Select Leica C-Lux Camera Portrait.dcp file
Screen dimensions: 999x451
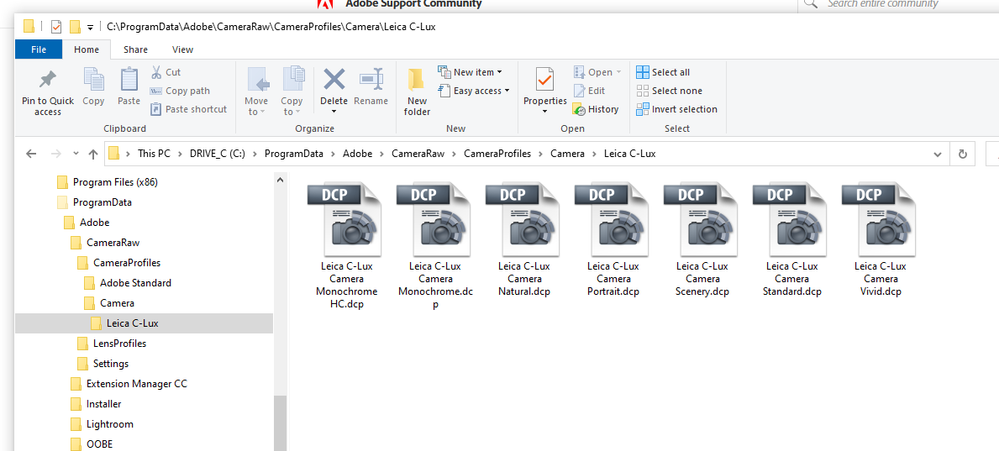point(613,240)
